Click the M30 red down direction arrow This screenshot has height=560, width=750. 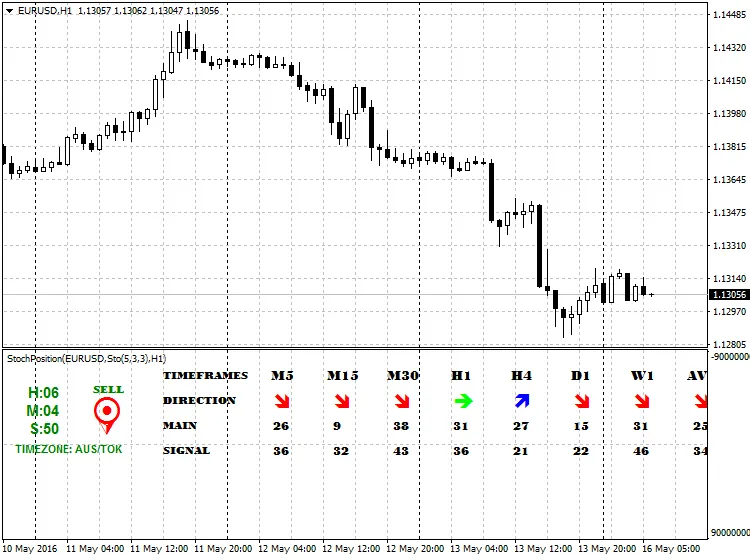click(401, 401)
